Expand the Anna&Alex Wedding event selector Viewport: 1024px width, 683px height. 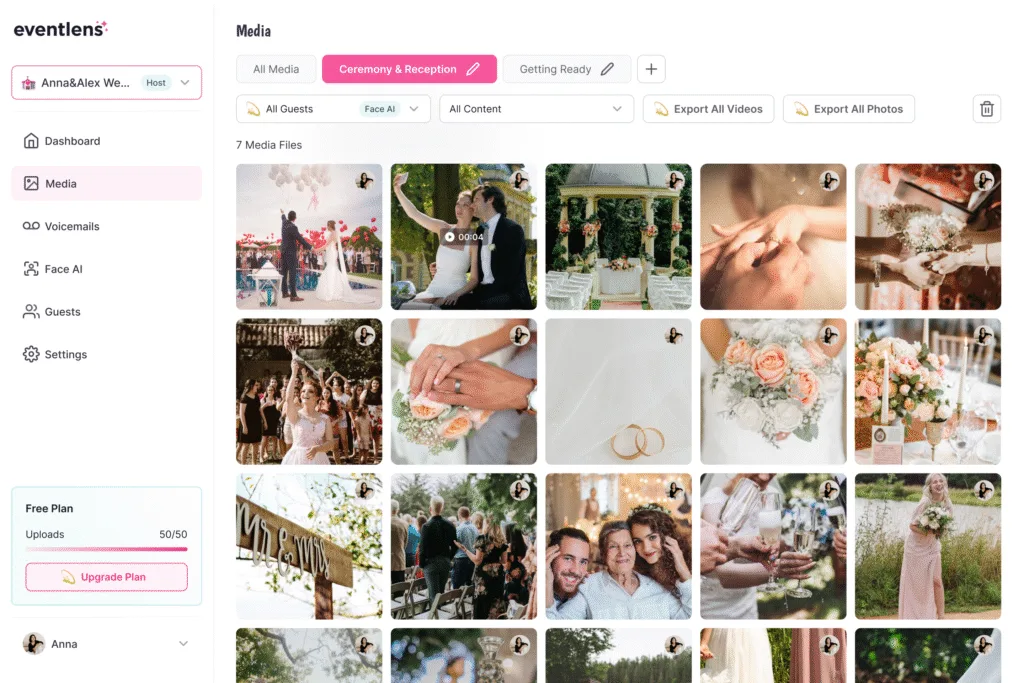[106, 83]
